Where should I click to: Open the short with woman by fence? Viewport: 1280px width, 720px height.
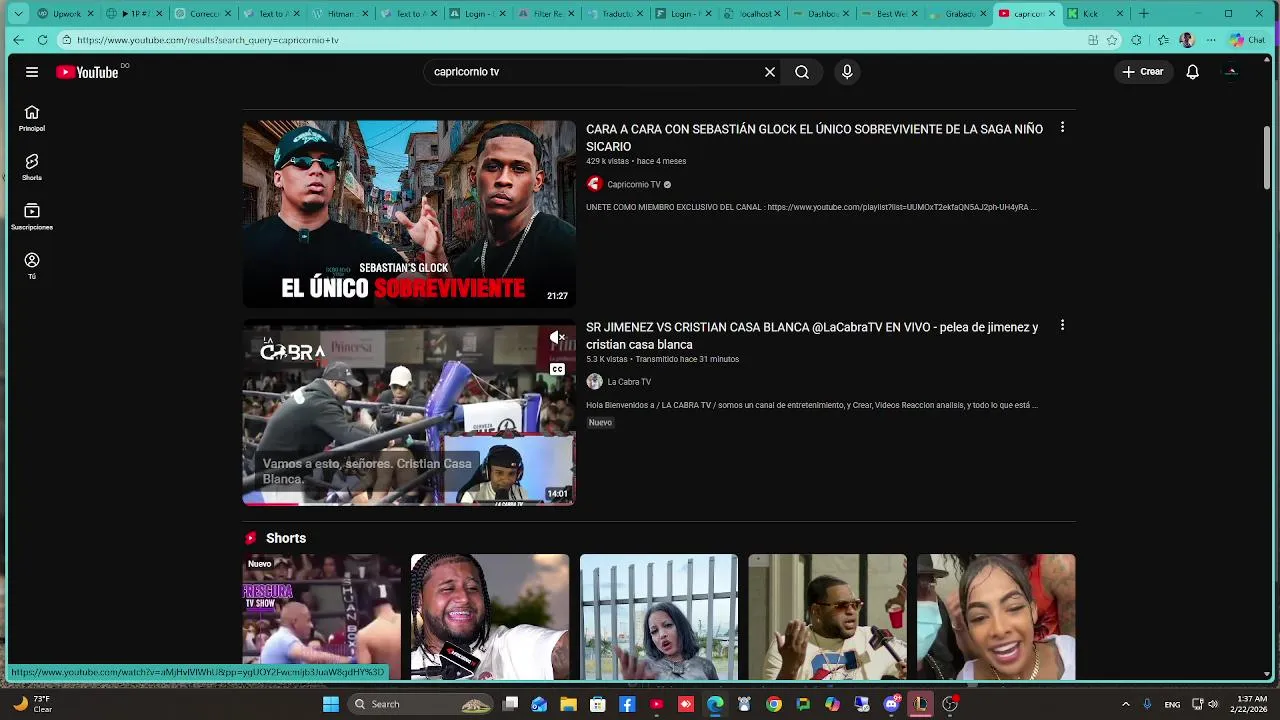click(x=659, y=617)
